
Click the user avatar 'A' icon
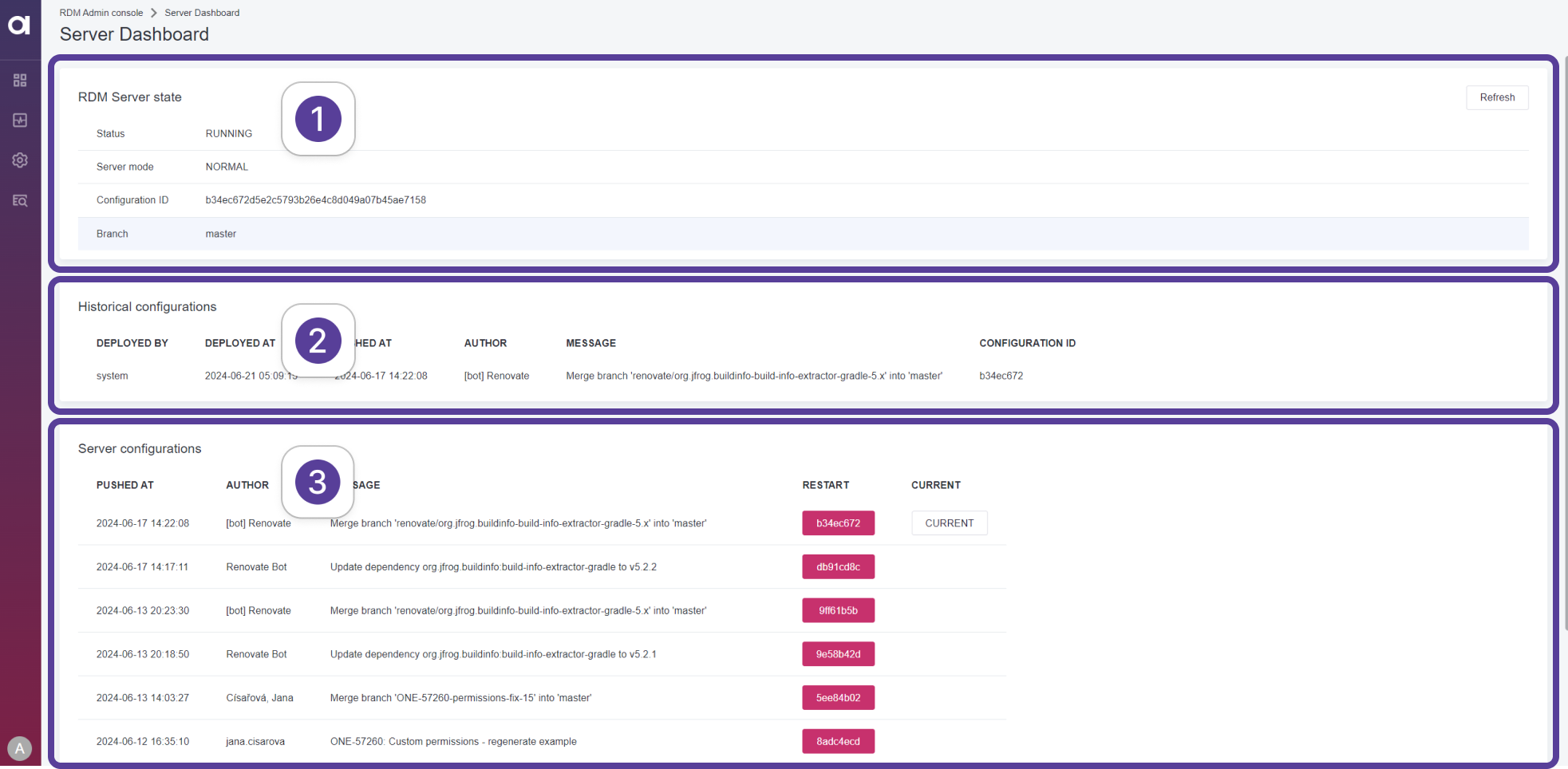[19, 748]
